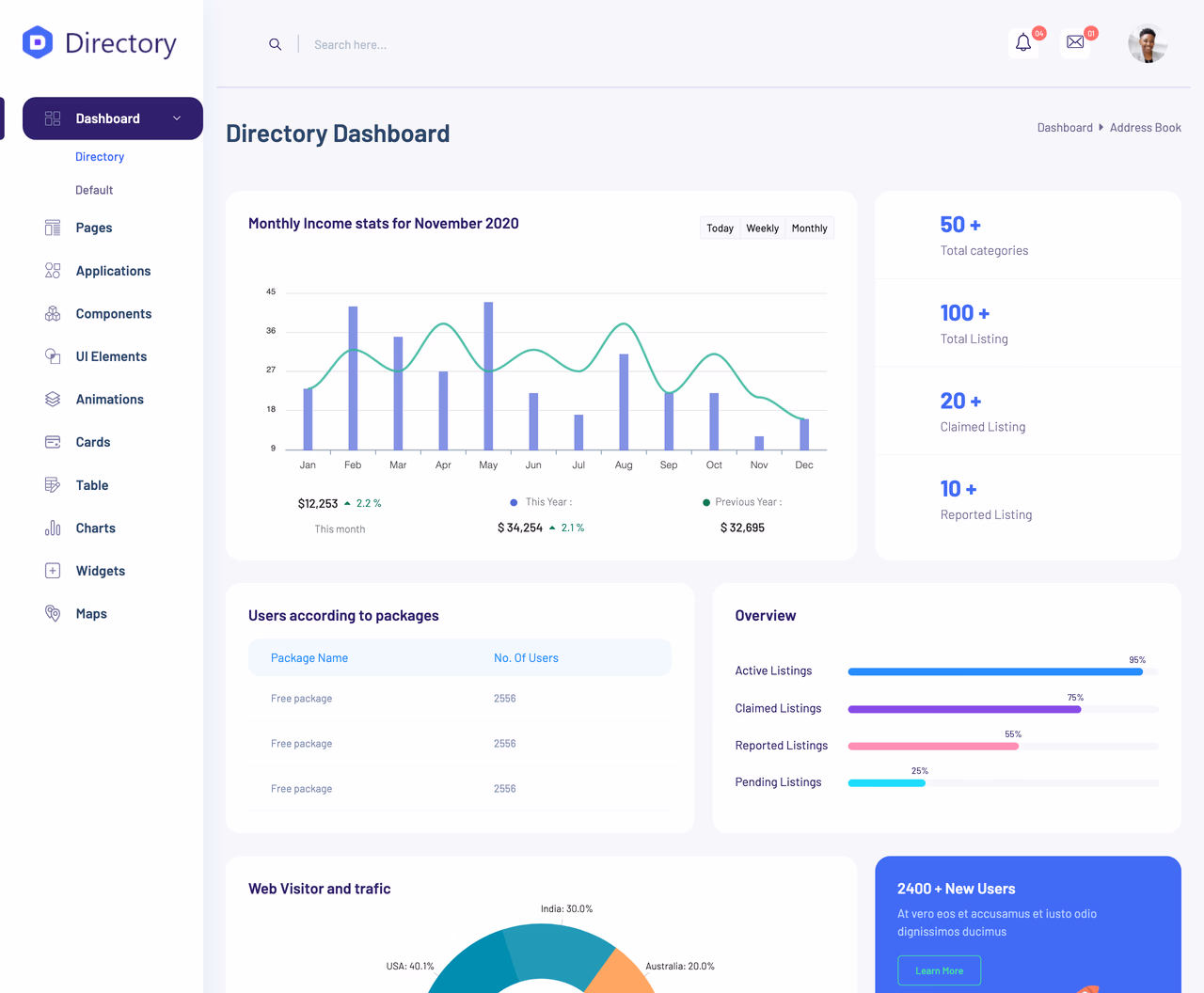Click the Maps pin icon
The image size is (1204, 993).
coord(53,613)
